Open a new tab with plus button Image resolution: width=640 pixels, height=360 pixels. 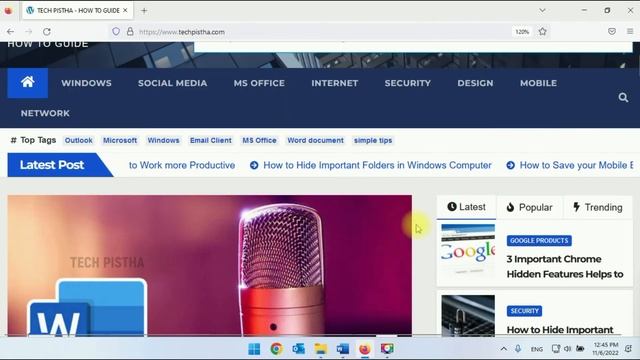[x=144, y=11]
